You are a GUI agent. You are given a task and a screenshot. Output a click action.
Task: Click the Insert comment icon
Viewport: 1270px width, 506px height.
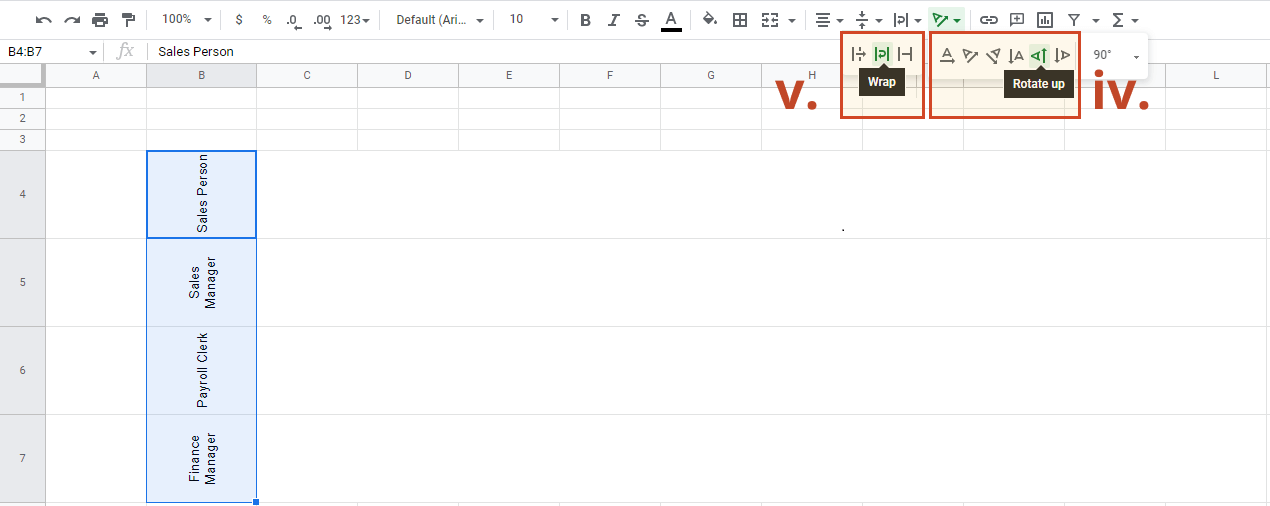tap(1017, 20)
